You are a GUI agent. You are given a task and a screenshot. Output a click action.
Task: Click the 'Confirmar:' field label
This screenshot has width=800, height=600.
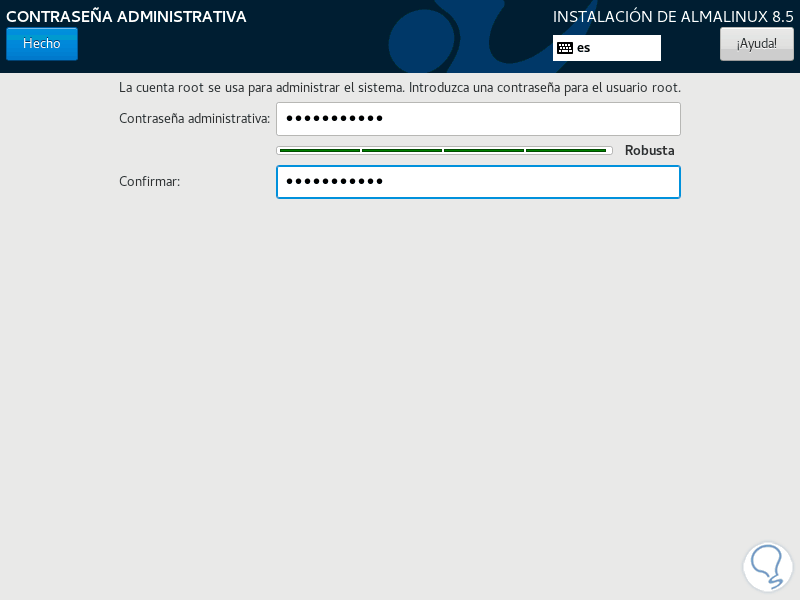point(149,182)
